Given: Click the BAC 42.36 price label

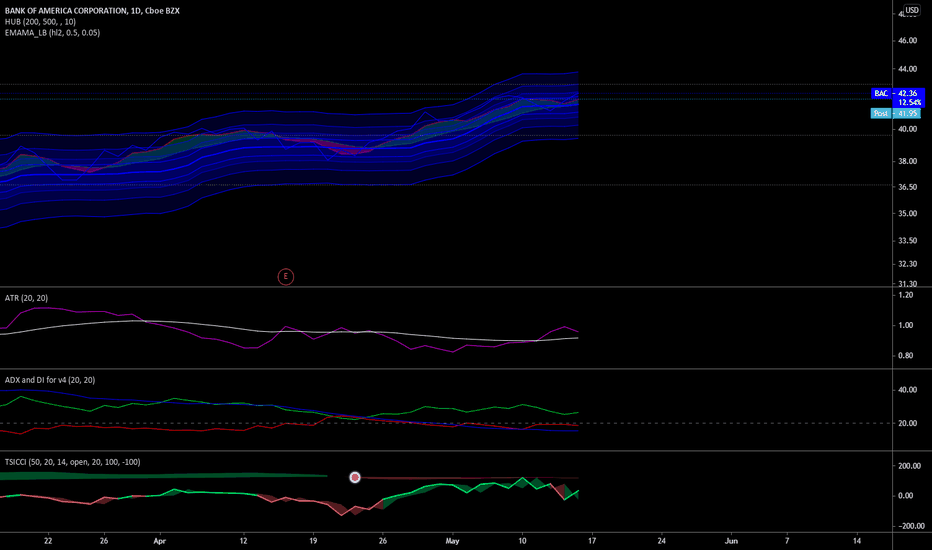Looking at the screenshot, I should (898, 93).
